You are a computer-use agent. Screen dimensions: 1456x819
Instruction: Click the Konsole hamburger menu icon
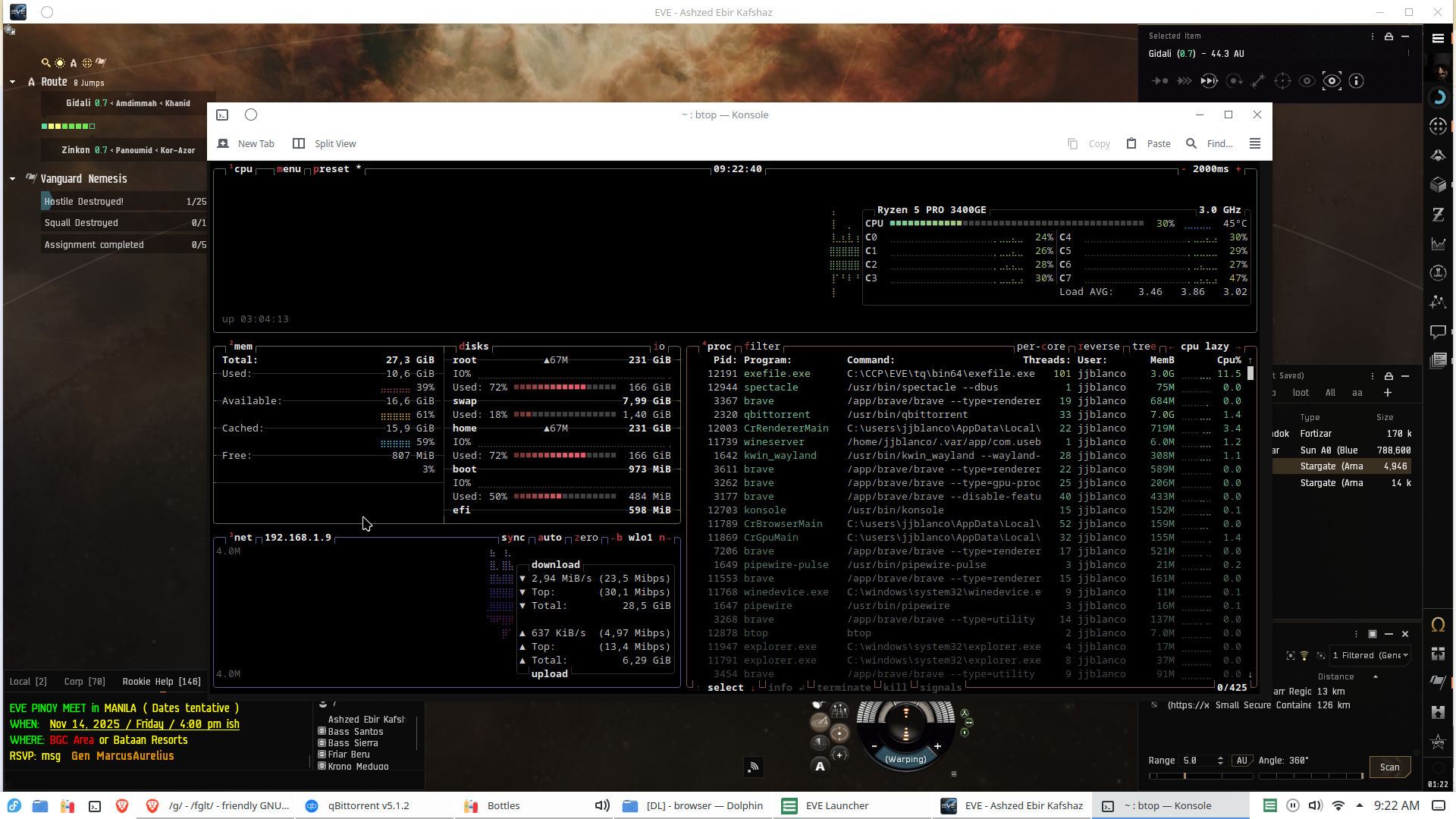[x=1255, y=143]
